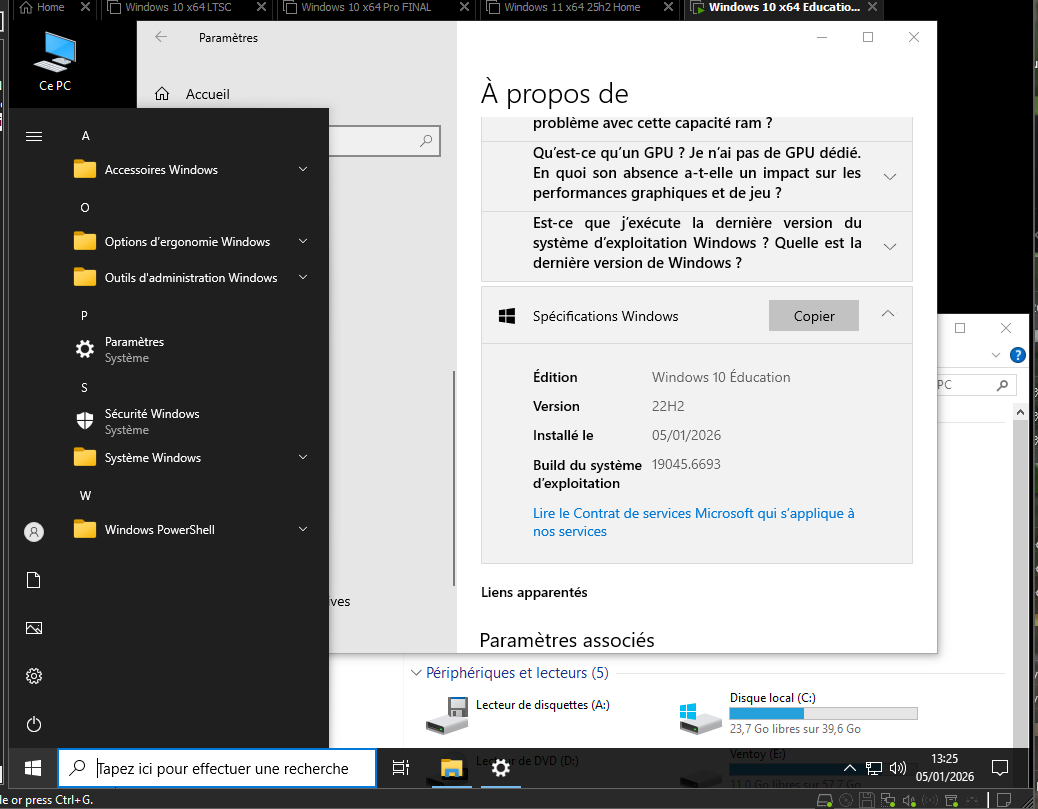Open the Windows PowerShell folder icon
Screen dimensions: 1038x809
click(x=85, y=530)
